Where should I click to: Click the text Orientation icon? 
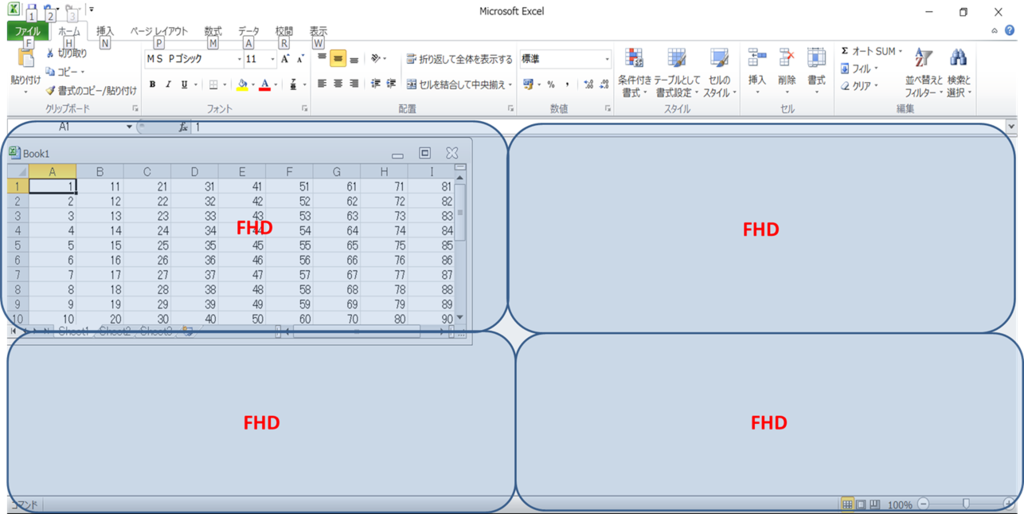click(x=376, y=59)
